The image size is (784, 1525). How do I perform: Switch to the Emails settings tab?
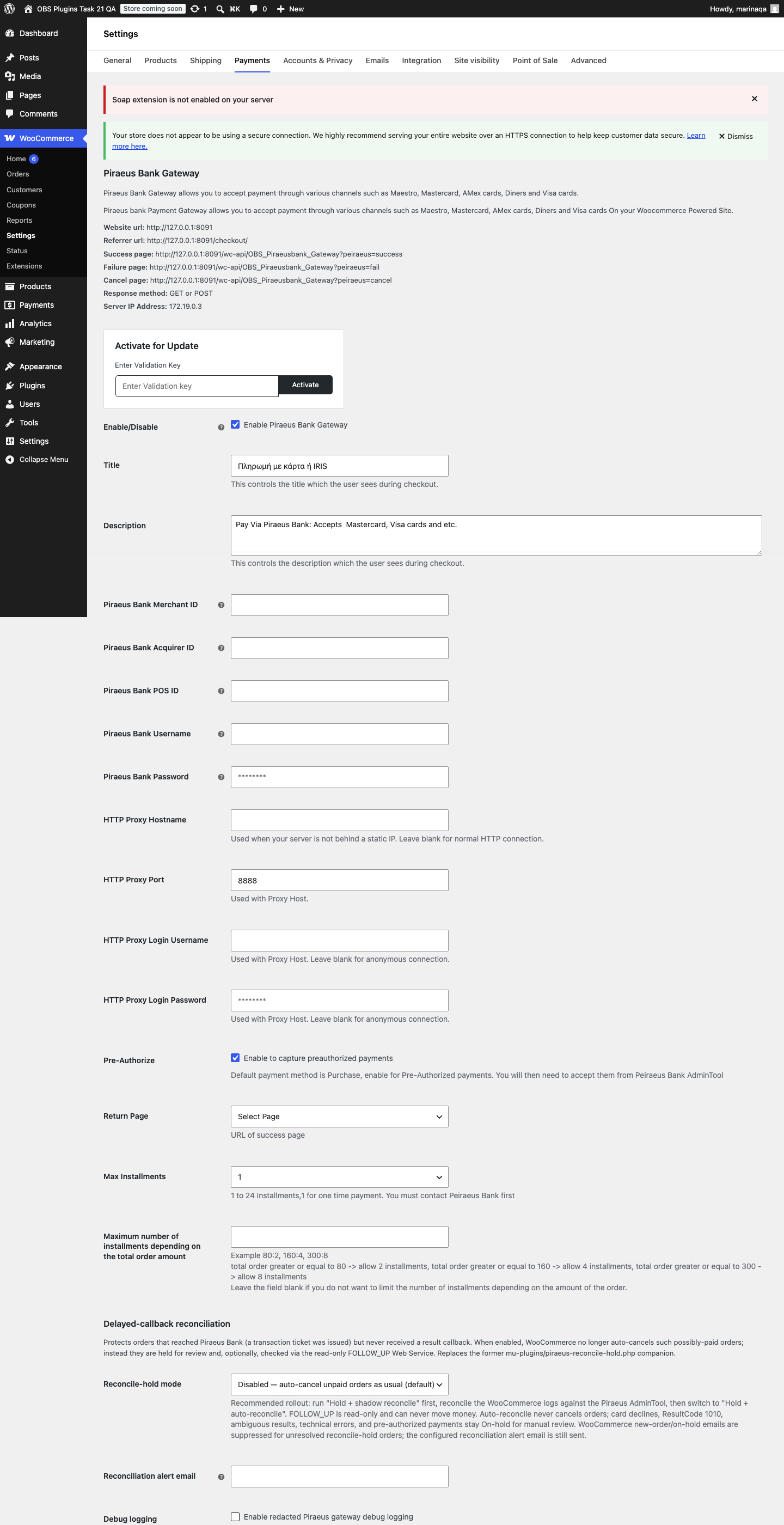[377, 60]
